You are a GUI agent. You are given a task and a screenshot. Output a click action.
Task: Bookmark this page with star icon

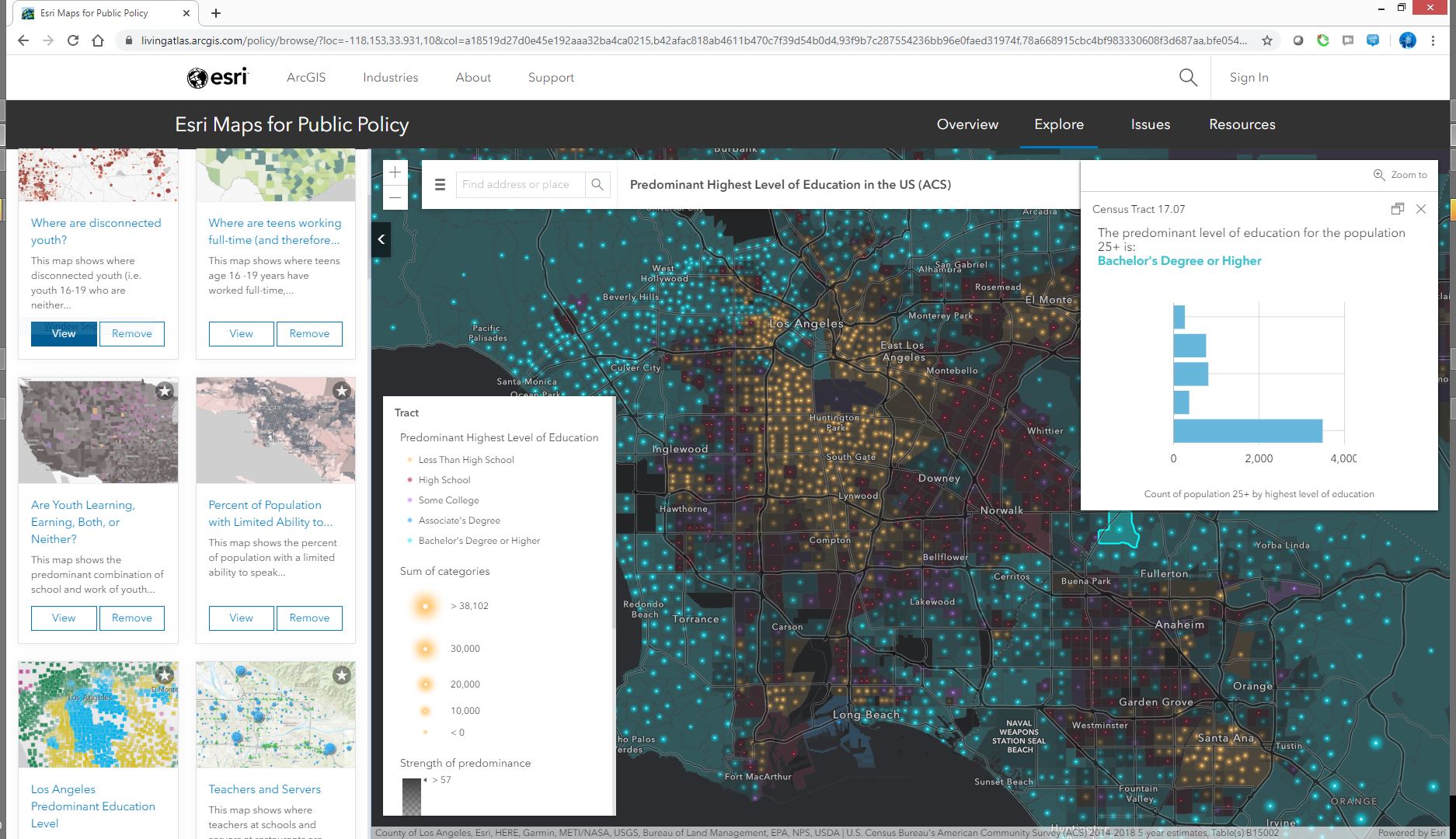[1267, 40]
